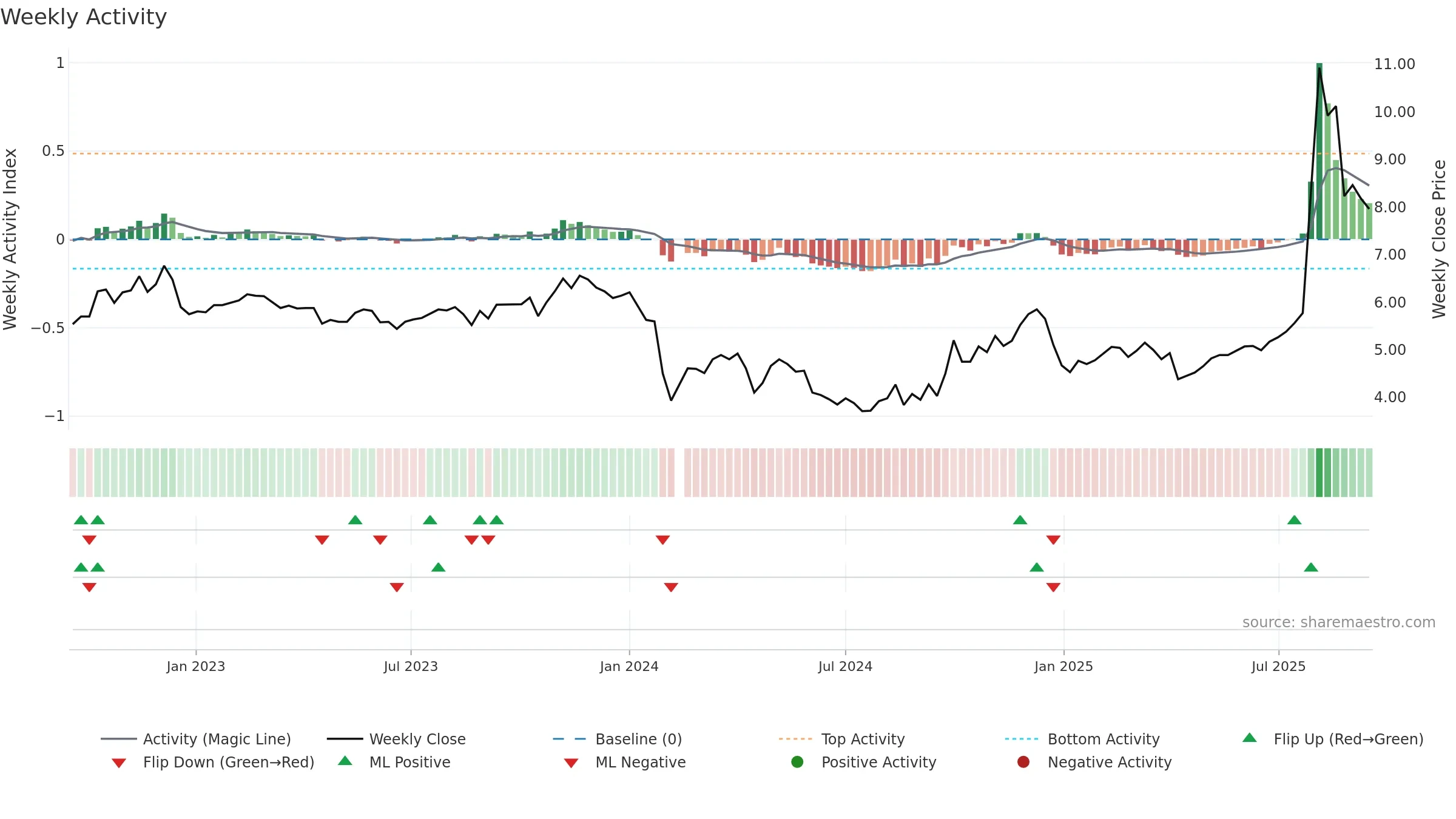Click the Weekly Activity chart title
The image size is (1456, 819).
point(84,17)
